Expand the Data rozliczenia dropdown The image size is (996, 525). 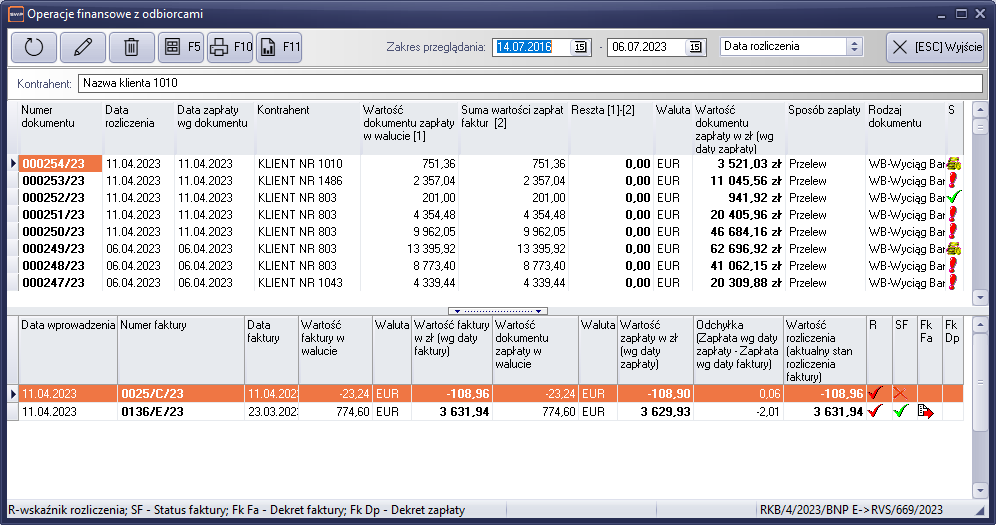[854, 47]
